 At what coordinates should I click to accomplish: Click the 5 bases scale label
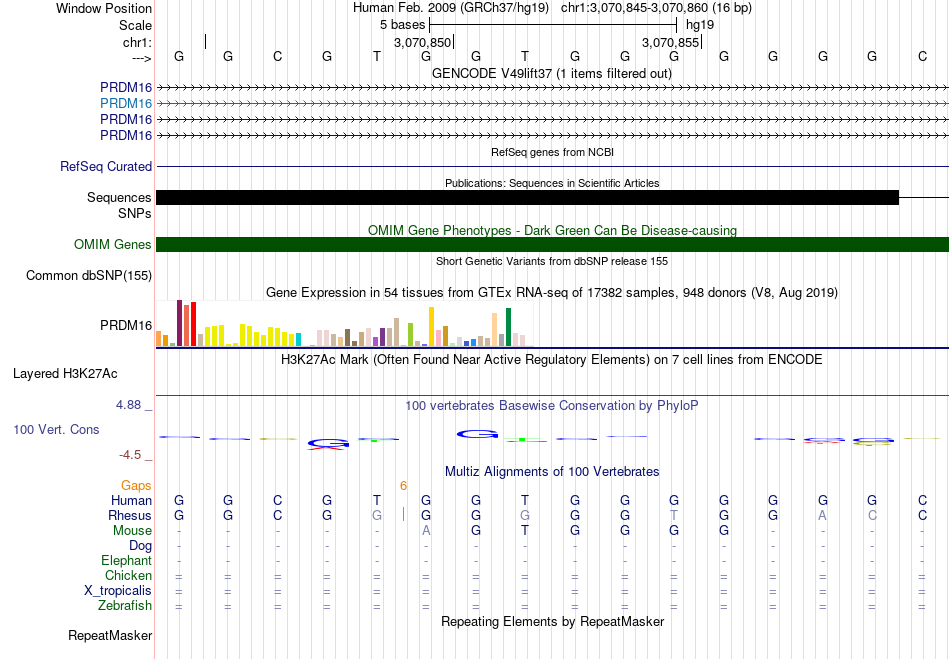[402, 25]
